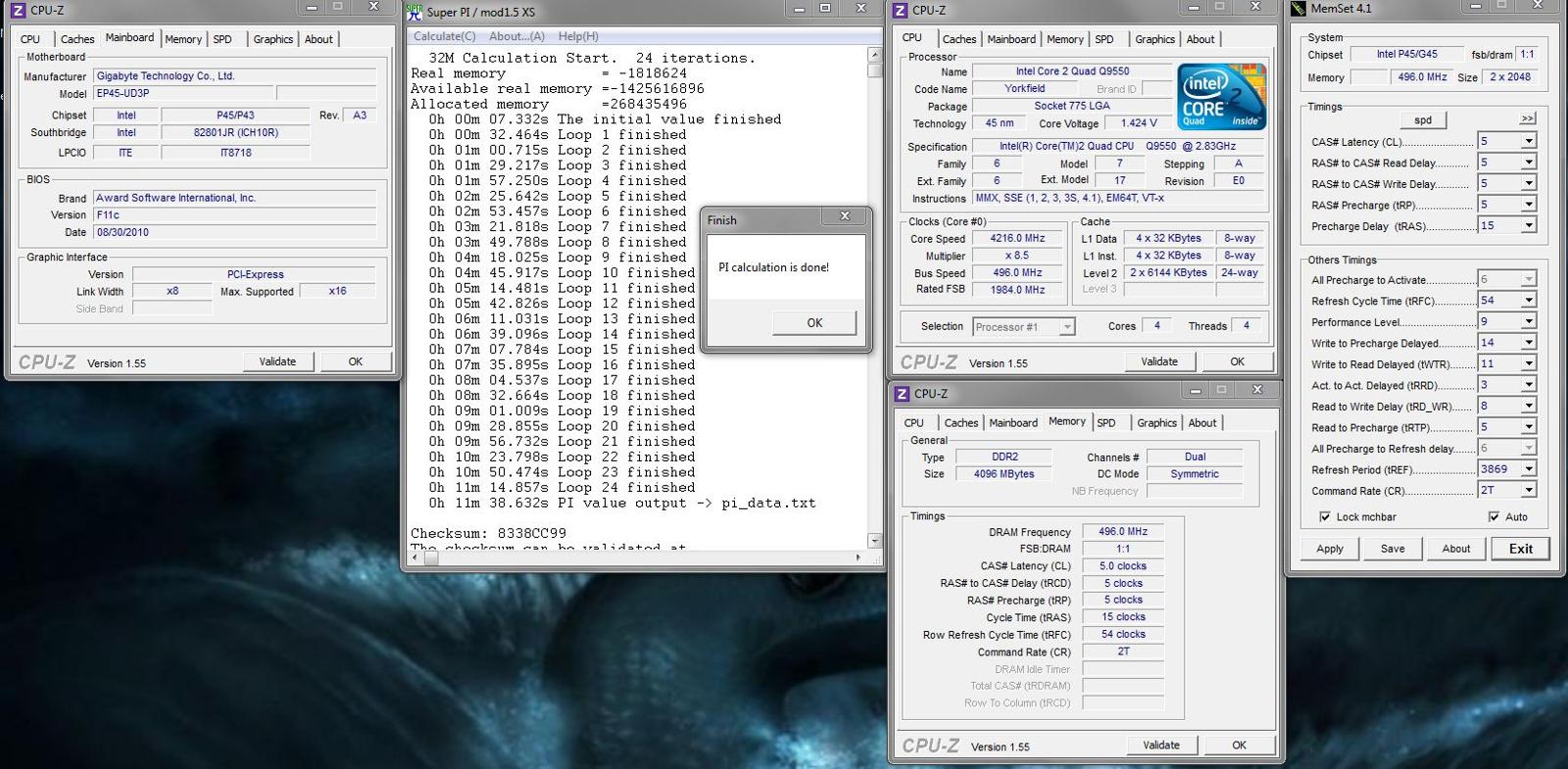
Task: Click the >> expand button in MemSet Timings
Action: [x=1527, y=119]
